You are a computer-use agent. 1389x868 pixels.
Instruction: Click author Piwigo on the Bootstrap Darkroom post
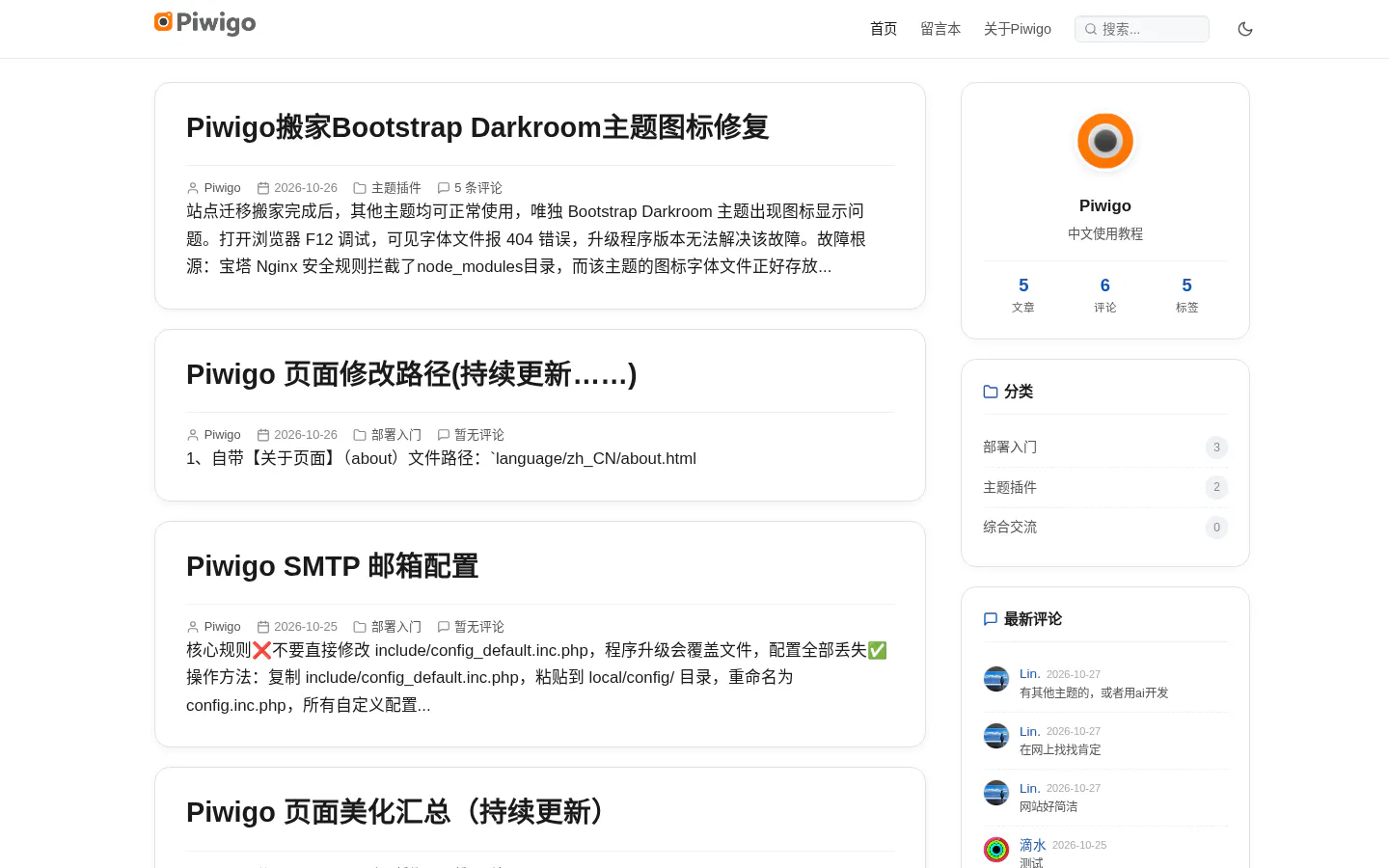(223, 188)
